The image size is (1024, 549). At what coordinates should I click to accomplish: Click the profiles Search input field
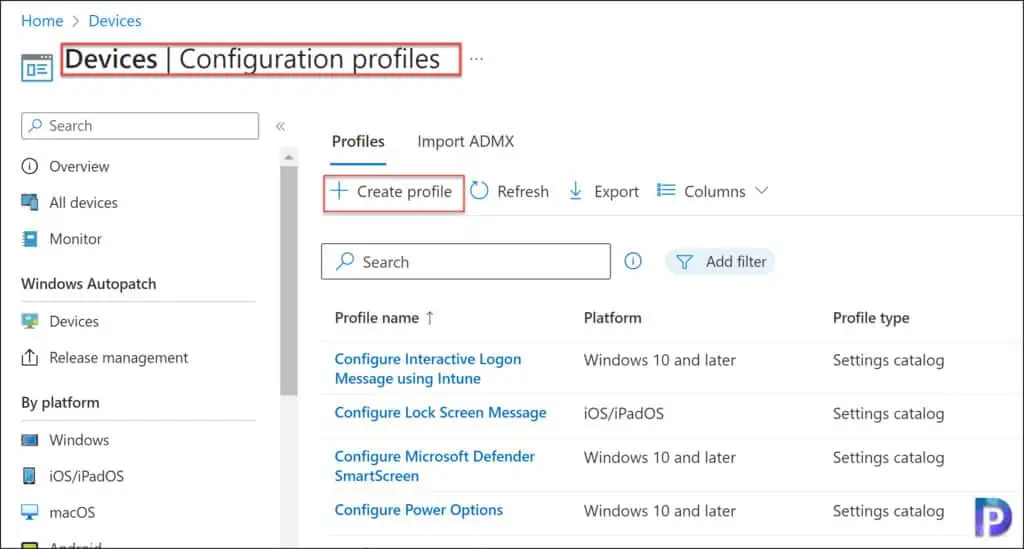tap(466, 262)
